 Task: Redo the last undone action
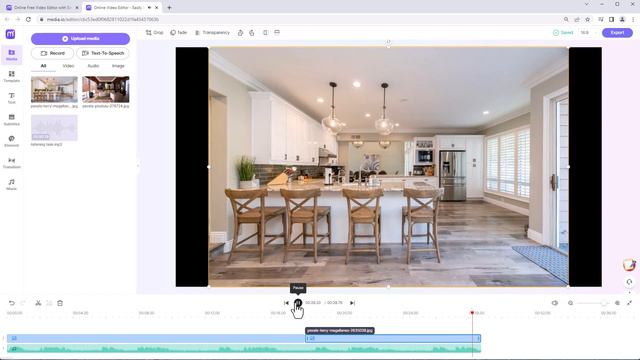click(x=23, y=303)
